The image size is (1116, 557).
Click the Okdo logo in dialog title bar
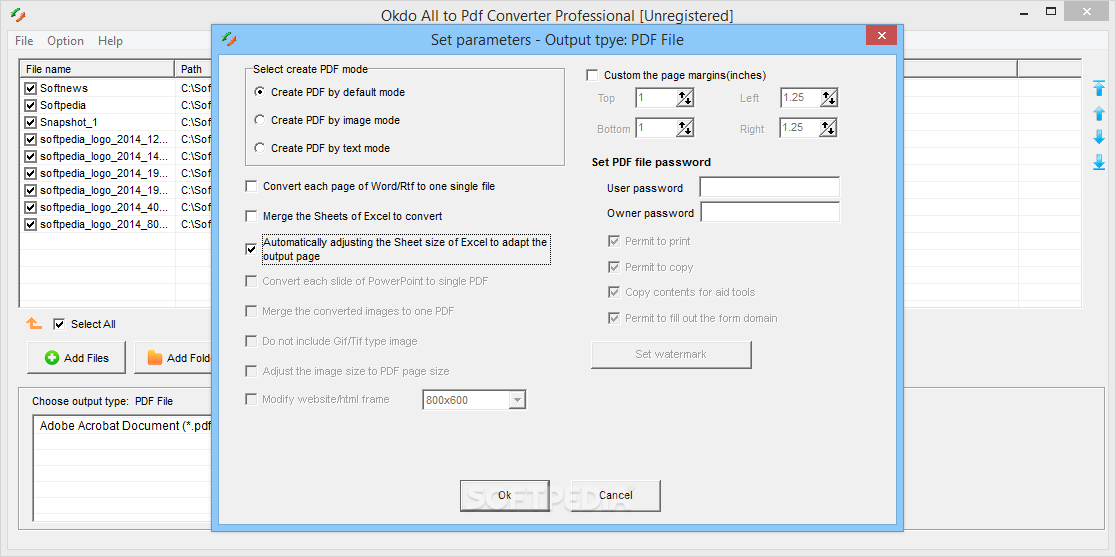tap(228, 38)
